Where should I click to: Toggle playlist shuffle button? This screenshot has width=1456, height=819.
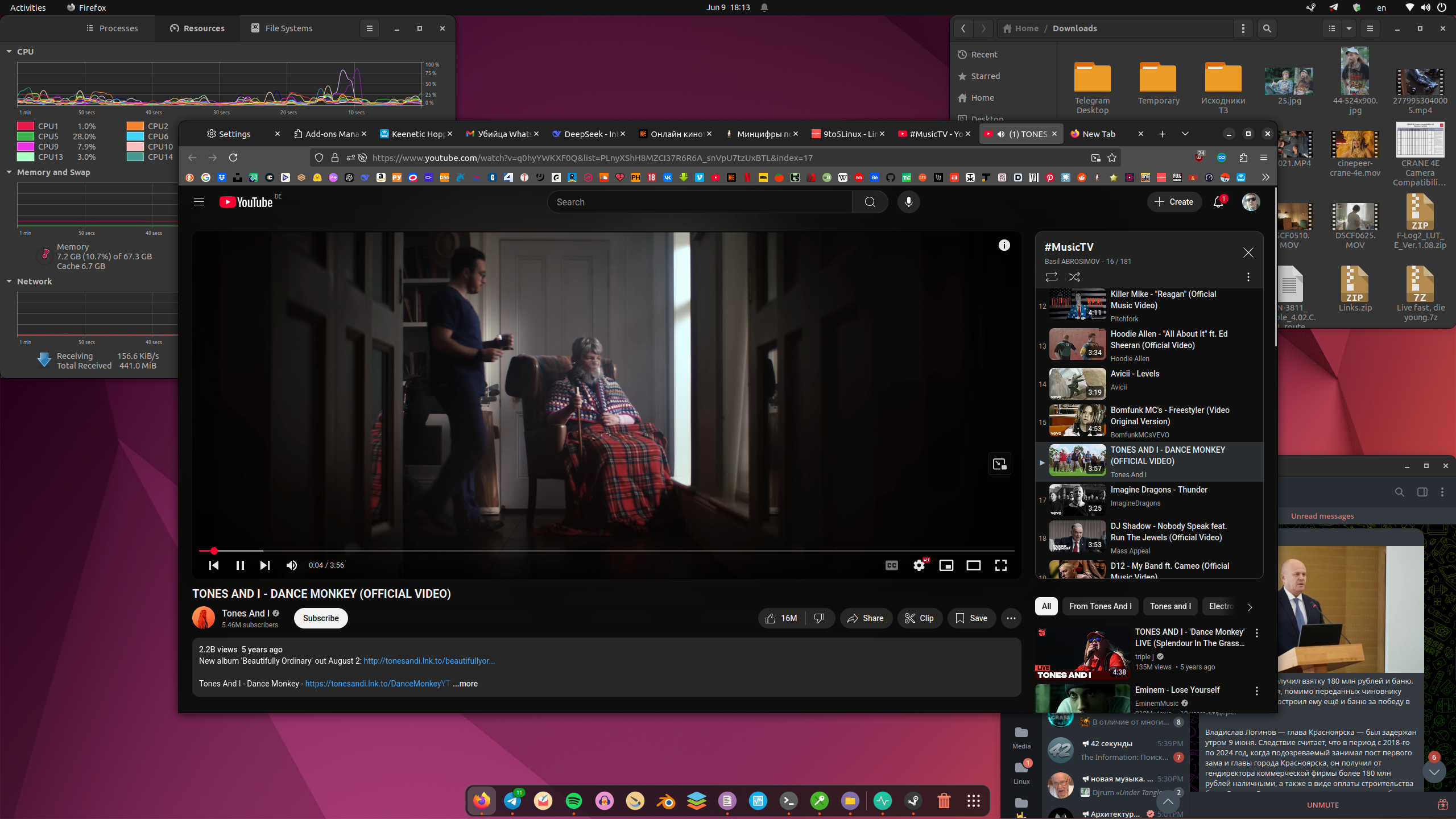(1074, 277)
